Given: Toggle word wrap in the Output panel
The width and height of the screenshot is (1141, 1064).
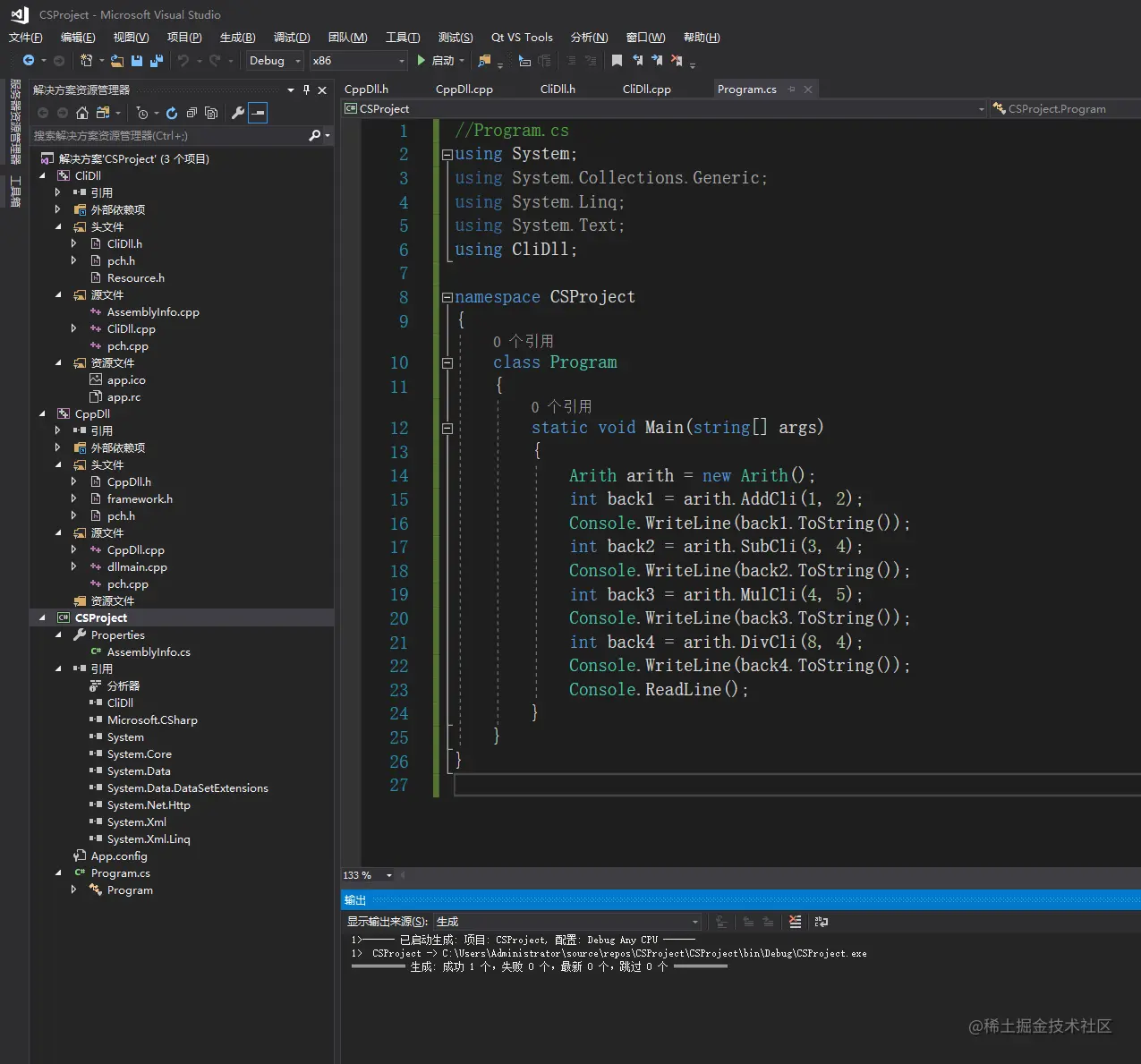Looking at the screenshot, I should click(821, 922).
